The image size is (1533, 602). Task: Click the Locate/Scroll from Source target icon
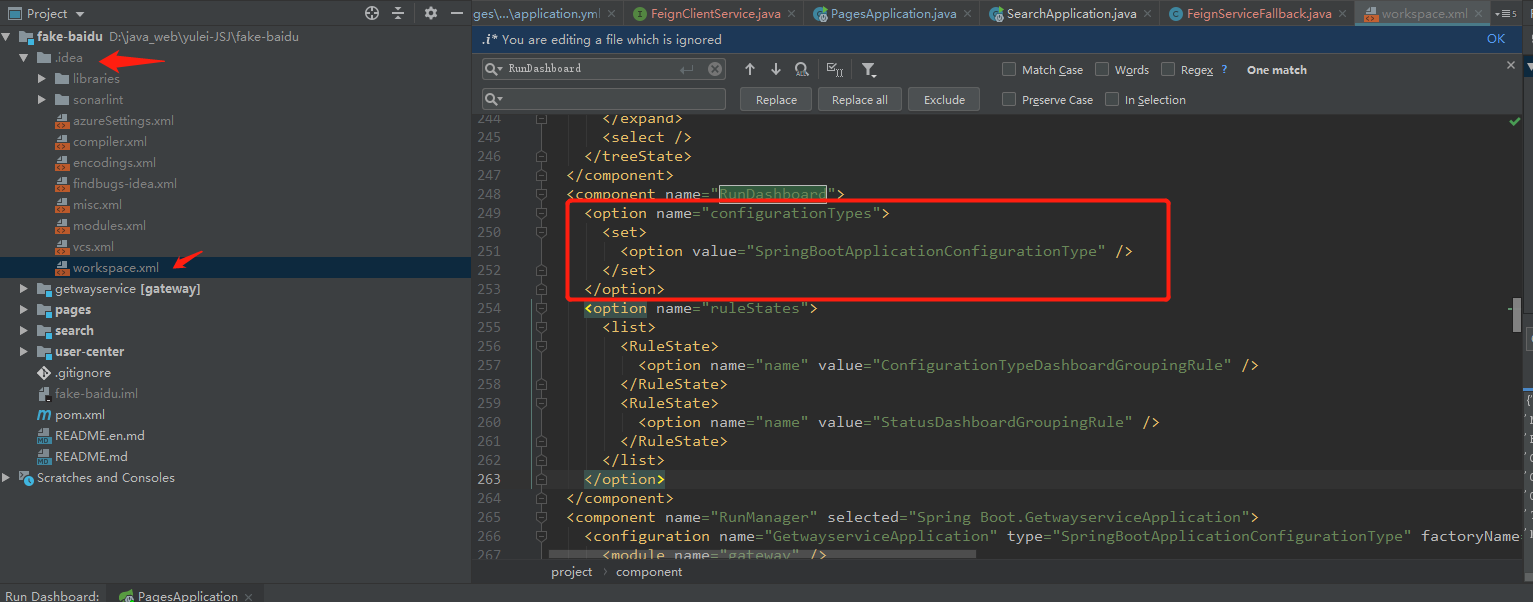point(372,13)
